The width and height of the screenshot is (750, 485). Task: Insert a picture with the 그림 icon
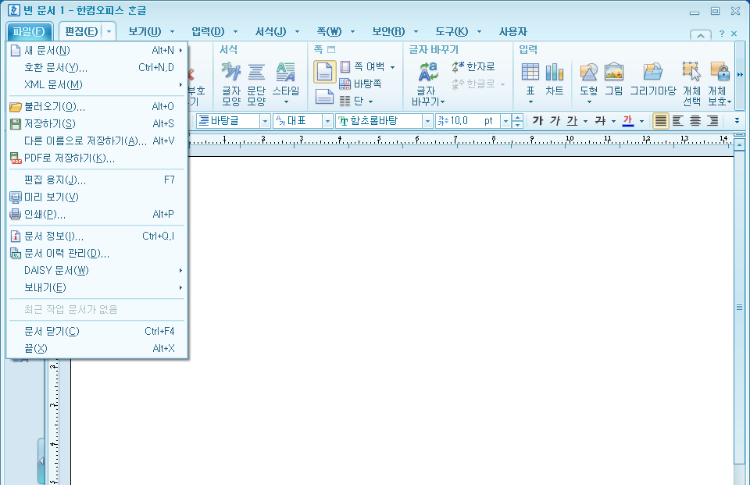[614, 79]
